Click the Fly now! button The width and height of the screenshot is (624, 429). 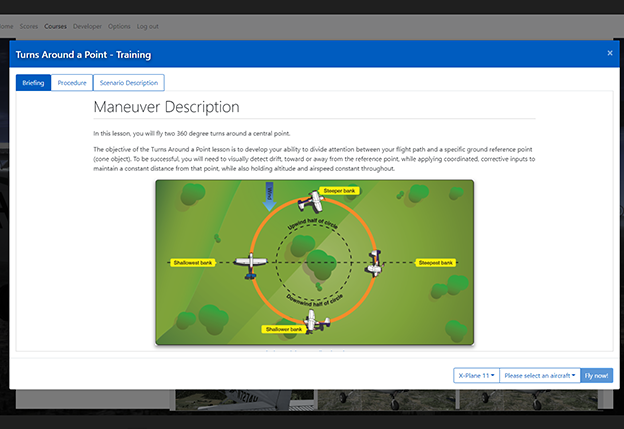597,375
